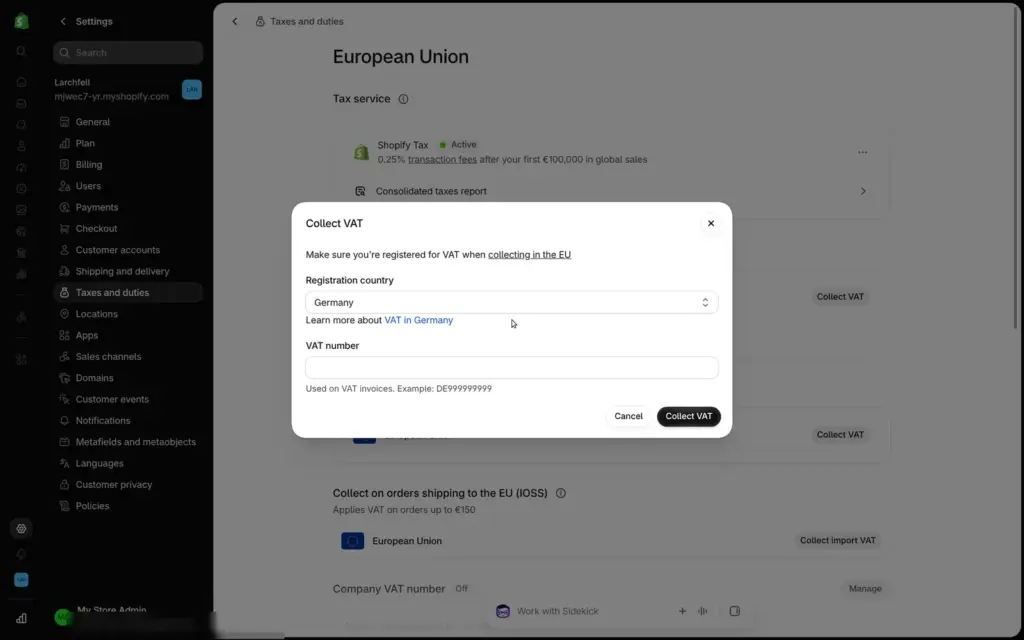Close the Collect VAT dialog
This screenshot has height=640, width=1024.
coord(711,223)
